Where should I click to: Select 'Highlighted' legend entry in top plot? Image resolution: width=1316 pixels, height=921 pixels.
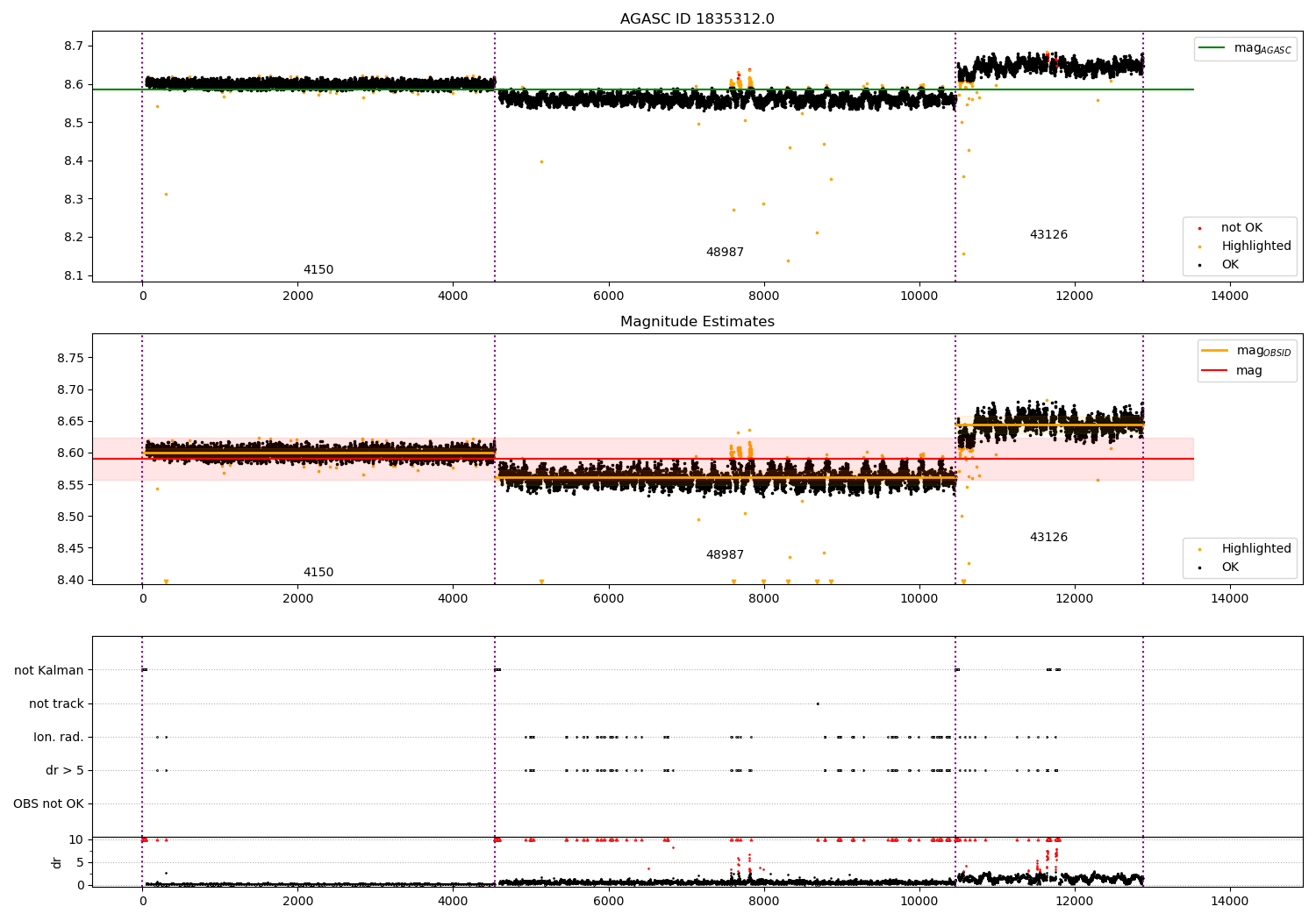pyautogui.click(x=1256, y=246)
